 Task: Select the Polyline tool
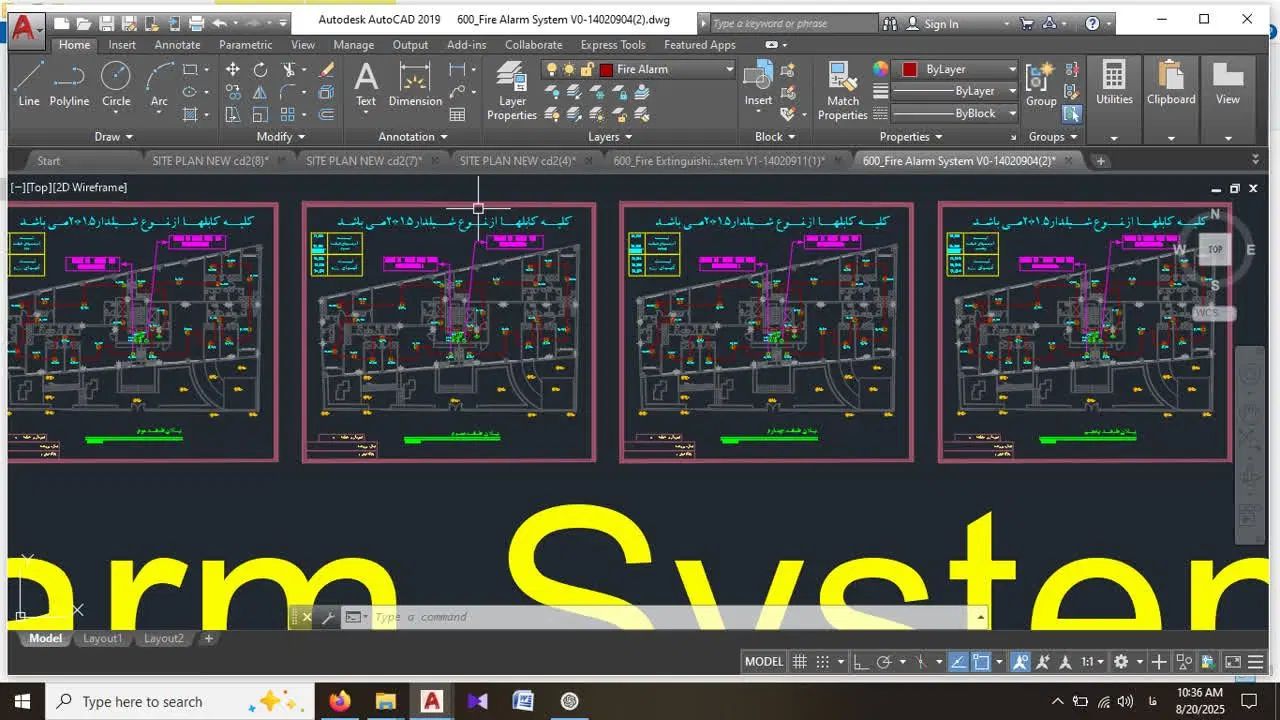point(69,84)
